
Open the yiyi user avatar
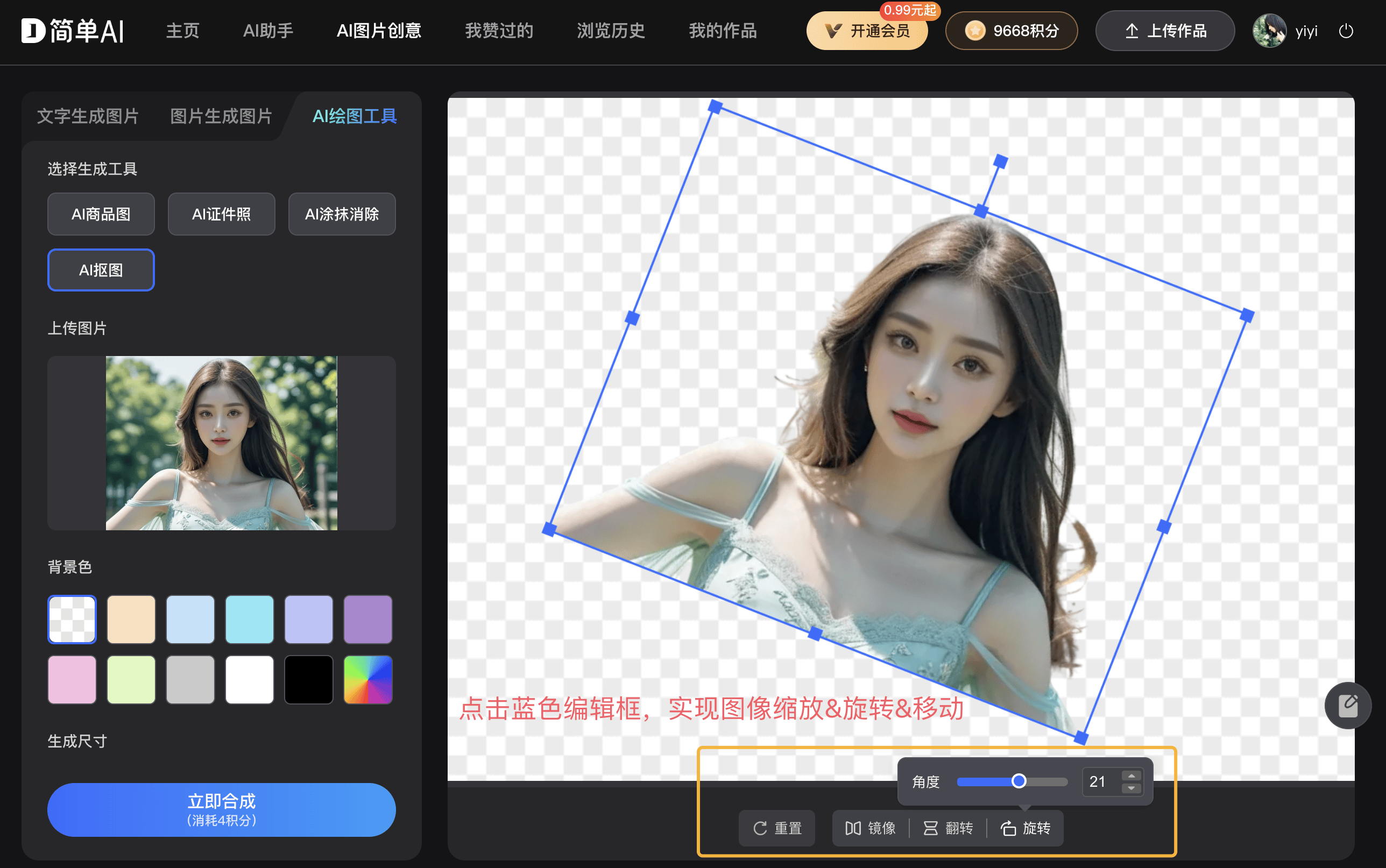tap(1270, 31)
